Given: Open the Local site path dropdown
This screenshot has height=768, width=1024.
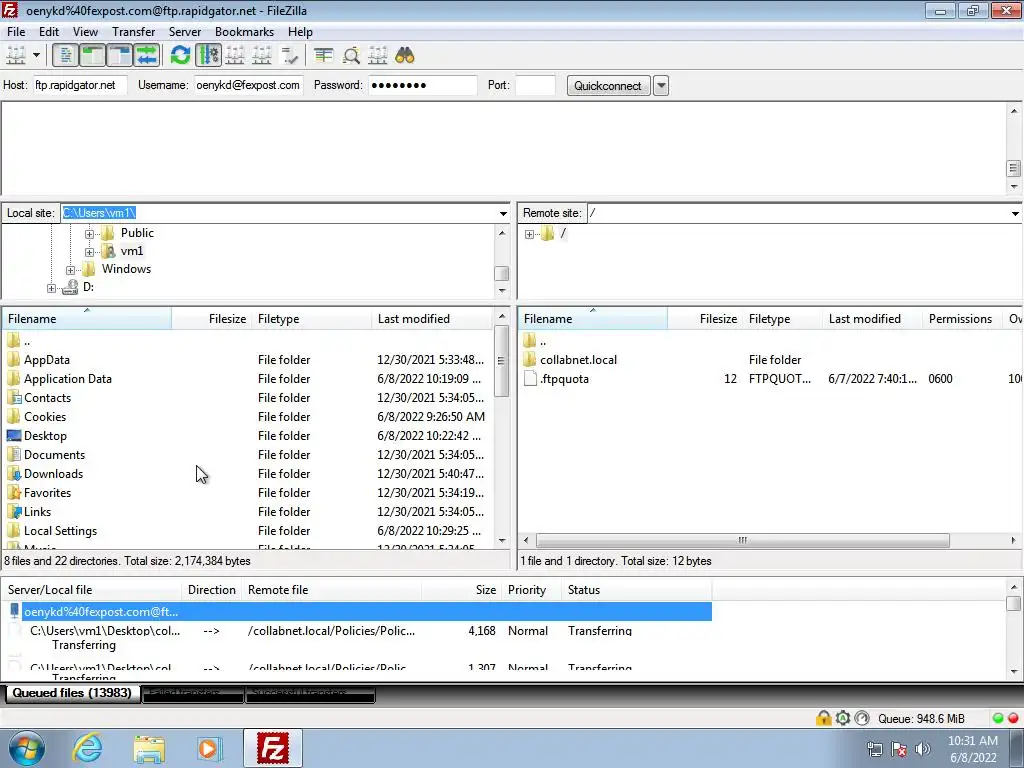Looking at the screenshot, I should coord(503,213).
